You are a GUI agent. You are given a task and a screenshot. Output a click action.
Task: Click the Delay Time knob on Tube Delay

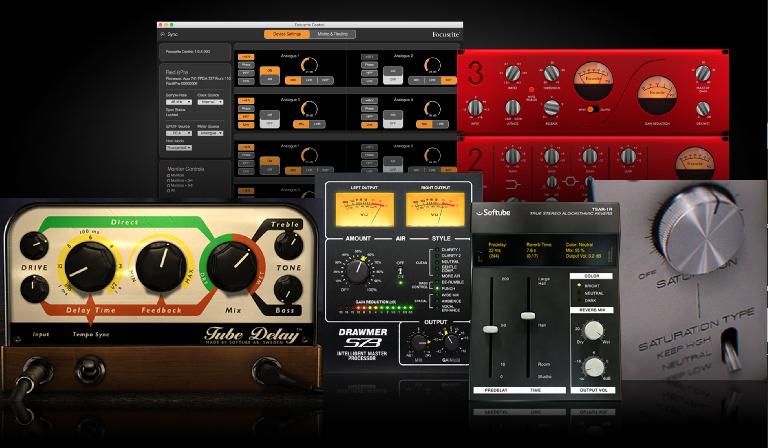90,267
